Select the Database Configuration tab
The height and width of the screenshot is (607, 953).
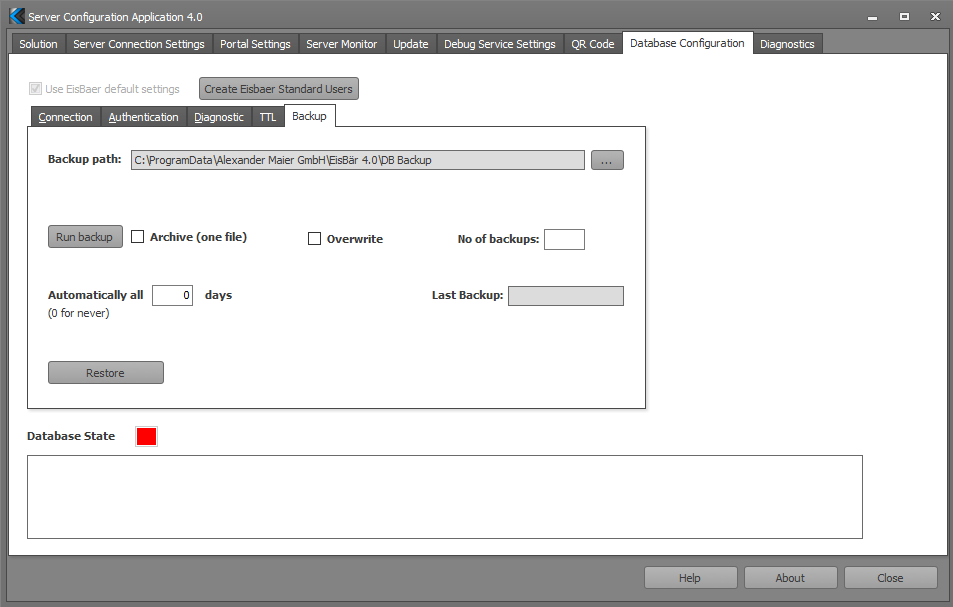coord(687,43)
